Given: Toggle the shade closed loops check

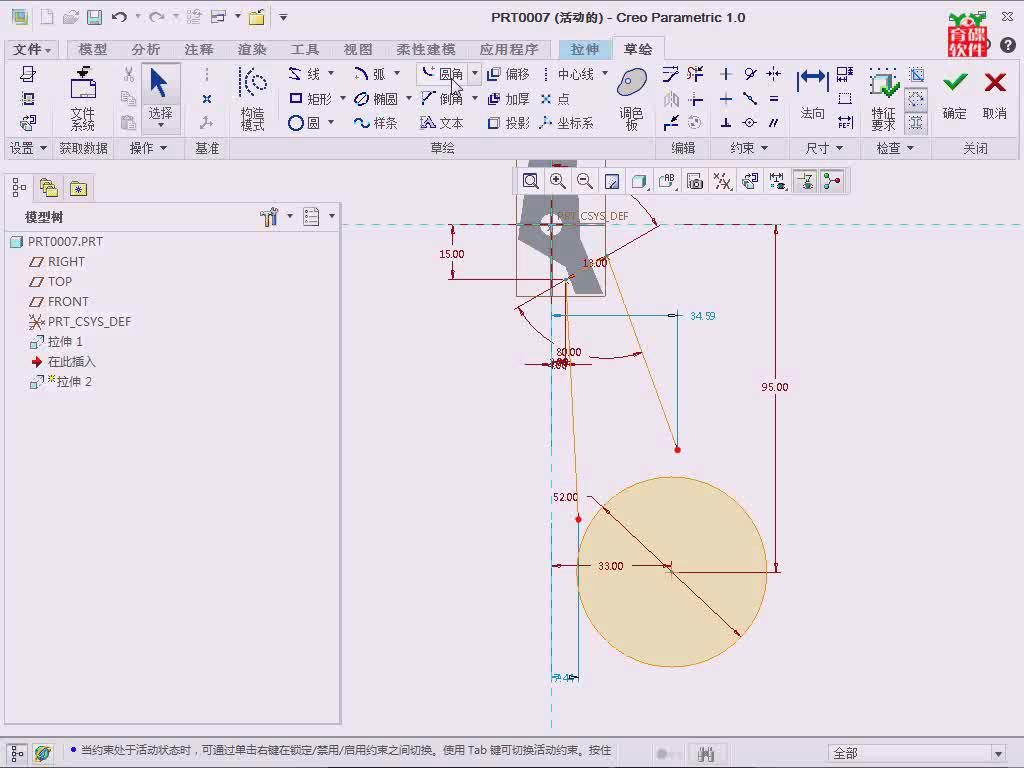Looking at the screenshot, I should (x=917, y=123).
